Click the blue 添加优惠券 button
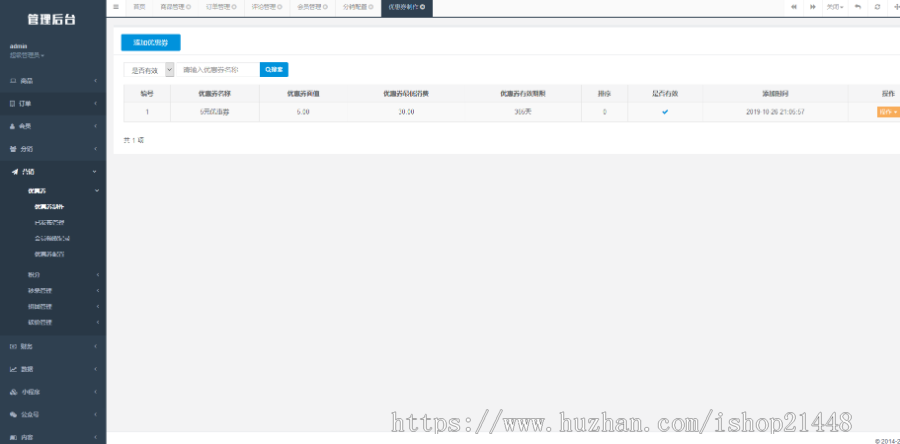900x444 pixels. (x=151, y=42)
